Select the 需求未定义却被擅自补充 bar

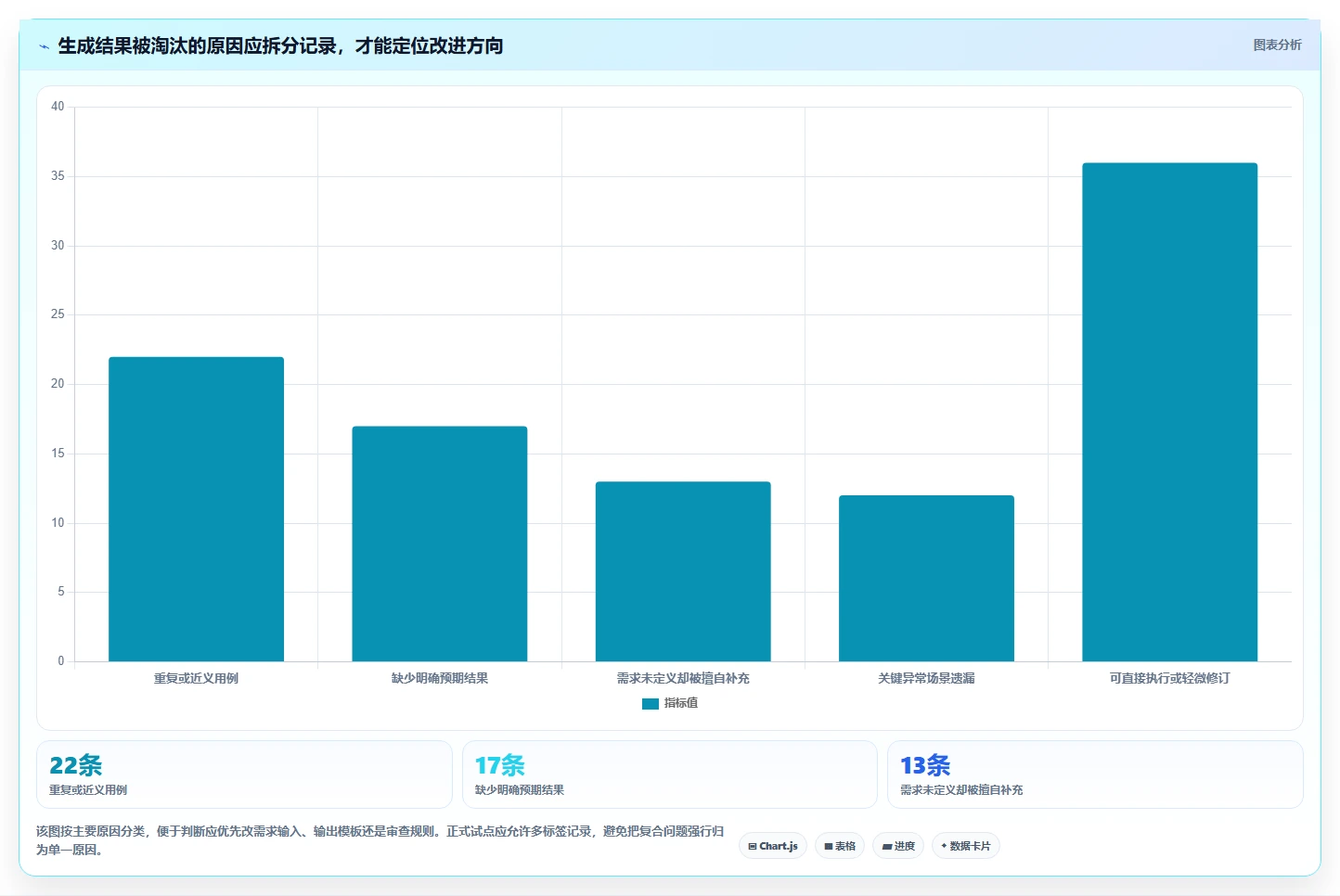pyautogui.click(x=683, y=571)
